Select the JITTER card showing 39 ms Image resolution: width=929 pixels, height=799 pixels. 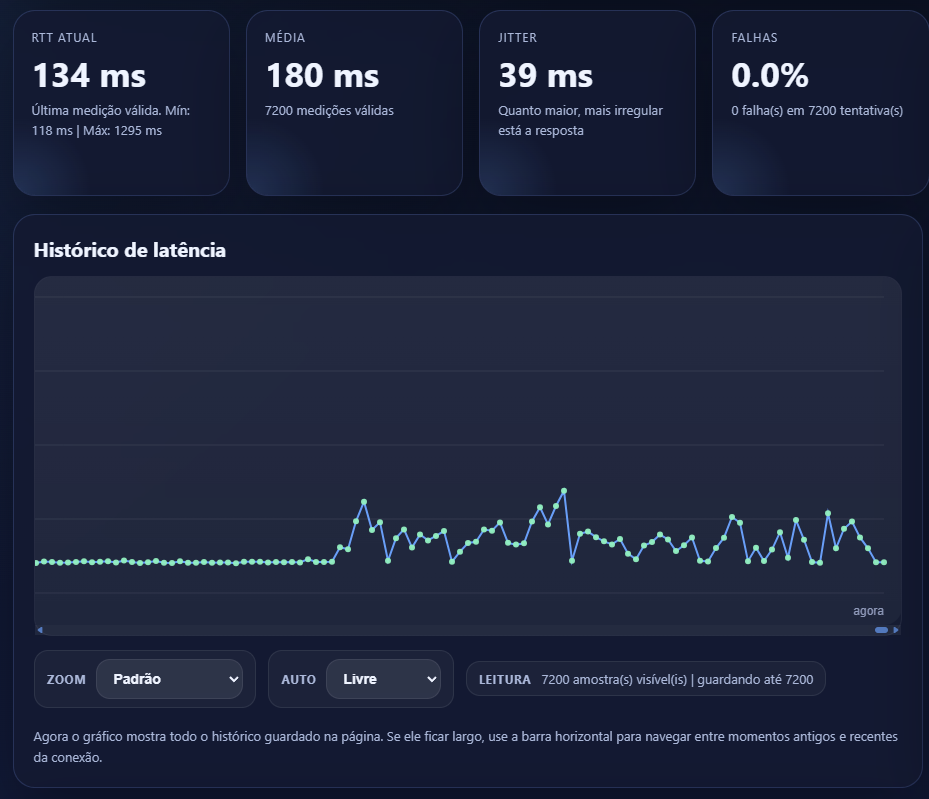point(587,100)
